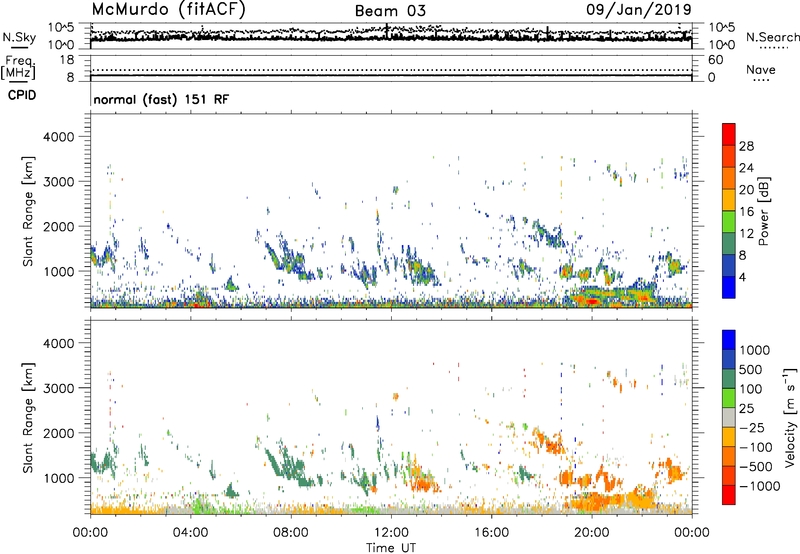This screenshot has height=554, width=800.
Task: Click the N.Search legend label
Action: coord(773,37)
